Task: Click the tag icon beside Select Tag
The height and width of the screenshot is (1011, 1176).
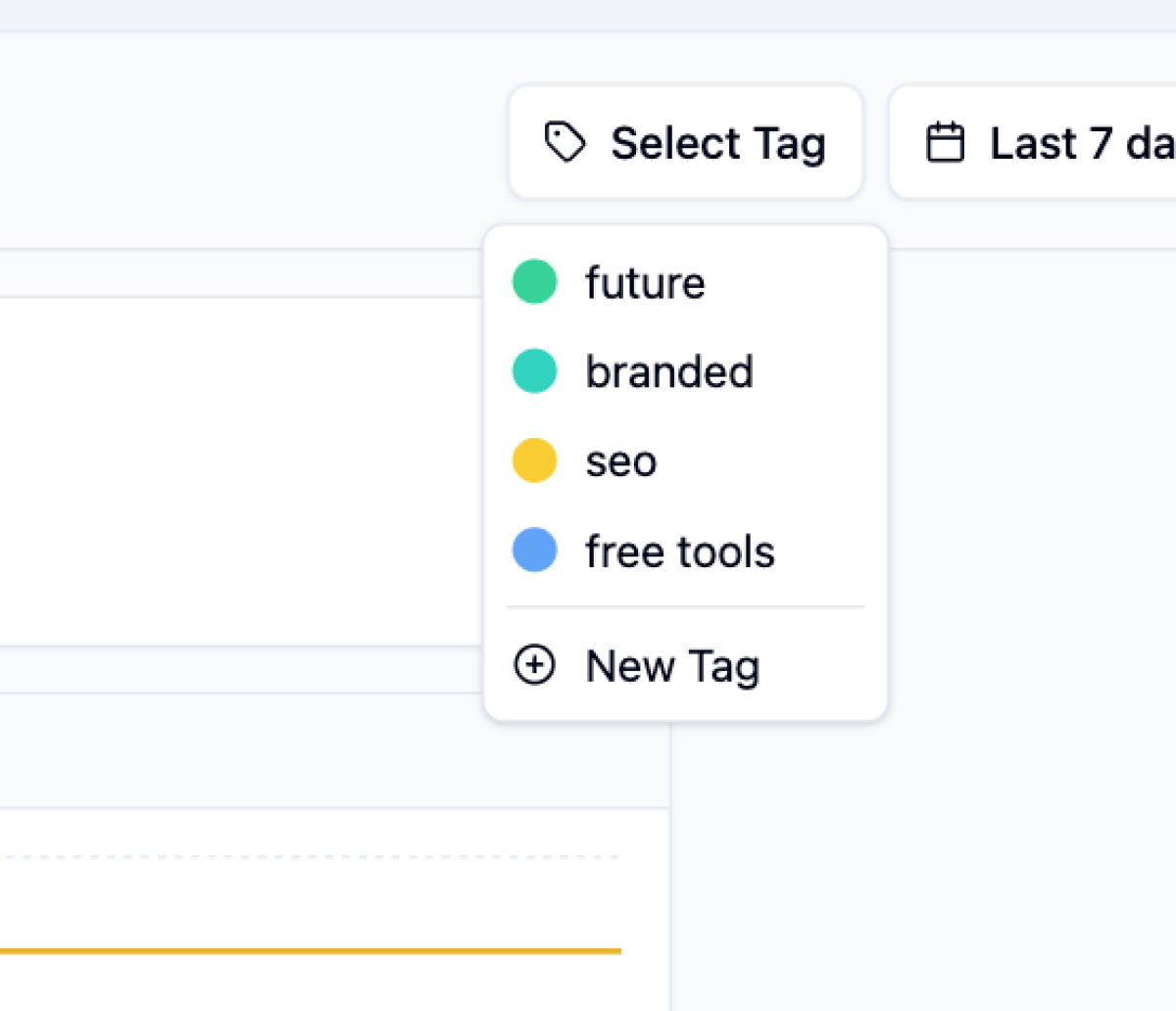Action: [x=564, y=142]
